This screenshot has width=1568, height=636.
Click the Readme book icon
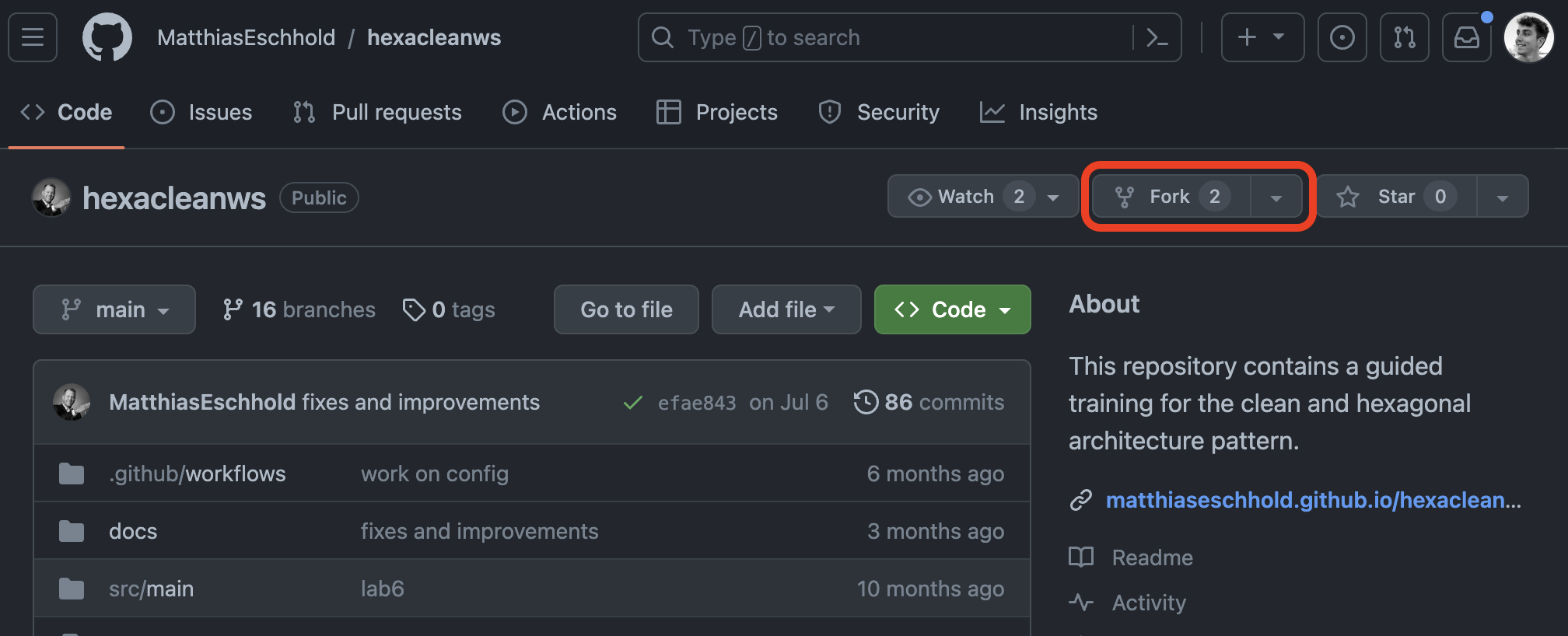click(x=1081, y=557)
